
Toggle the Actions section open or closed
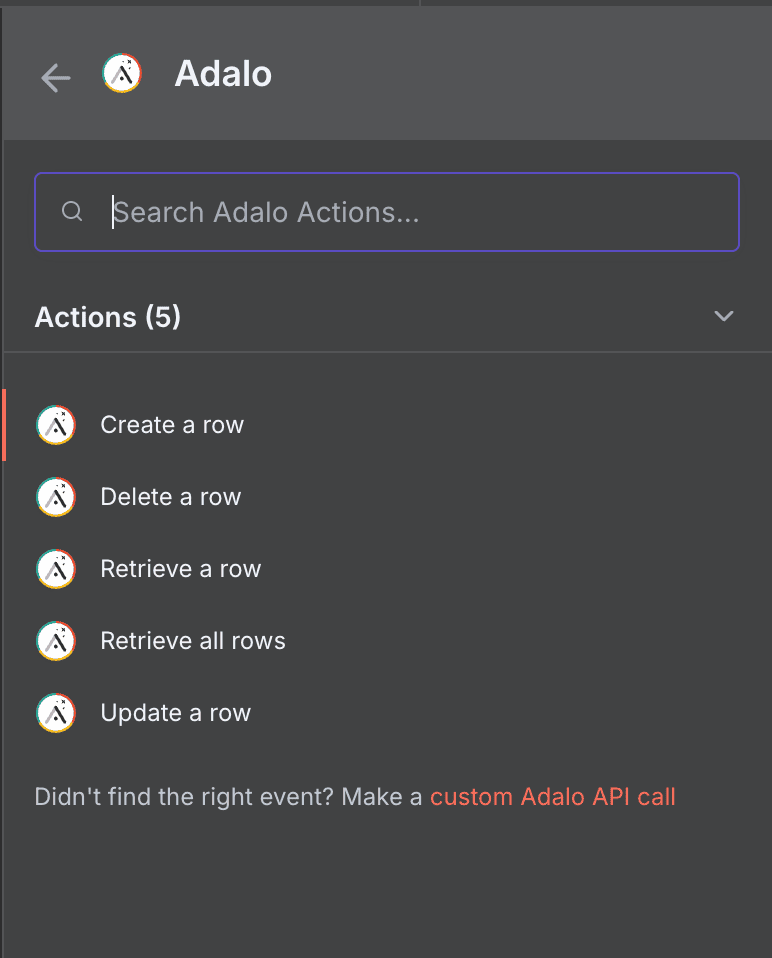coord(723,316)
